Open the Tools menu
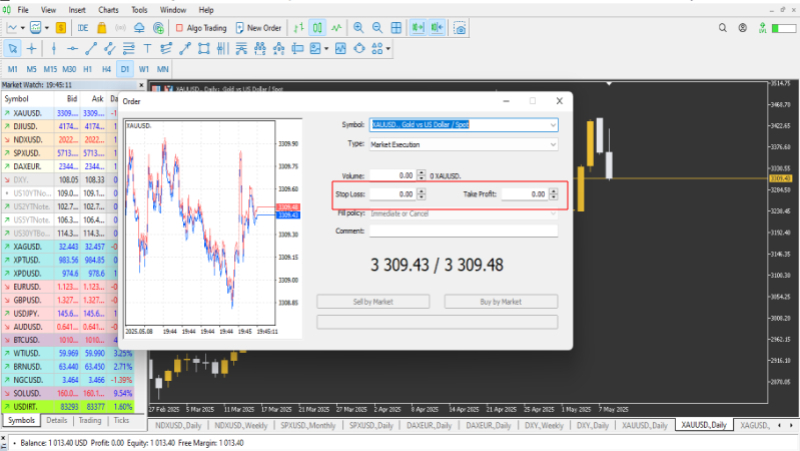The width and height of the screenshot is (800, 451). [x=139, y=10]
